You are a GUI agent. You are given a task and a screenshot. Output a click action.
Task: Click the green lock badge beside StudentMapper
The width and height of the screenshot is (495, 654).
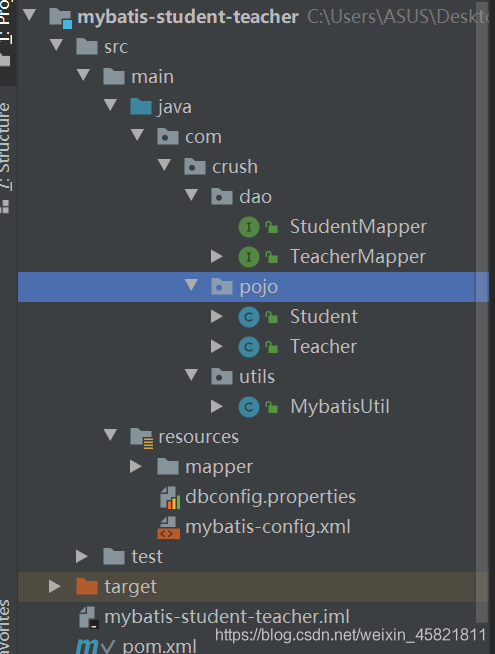[272, 227]
